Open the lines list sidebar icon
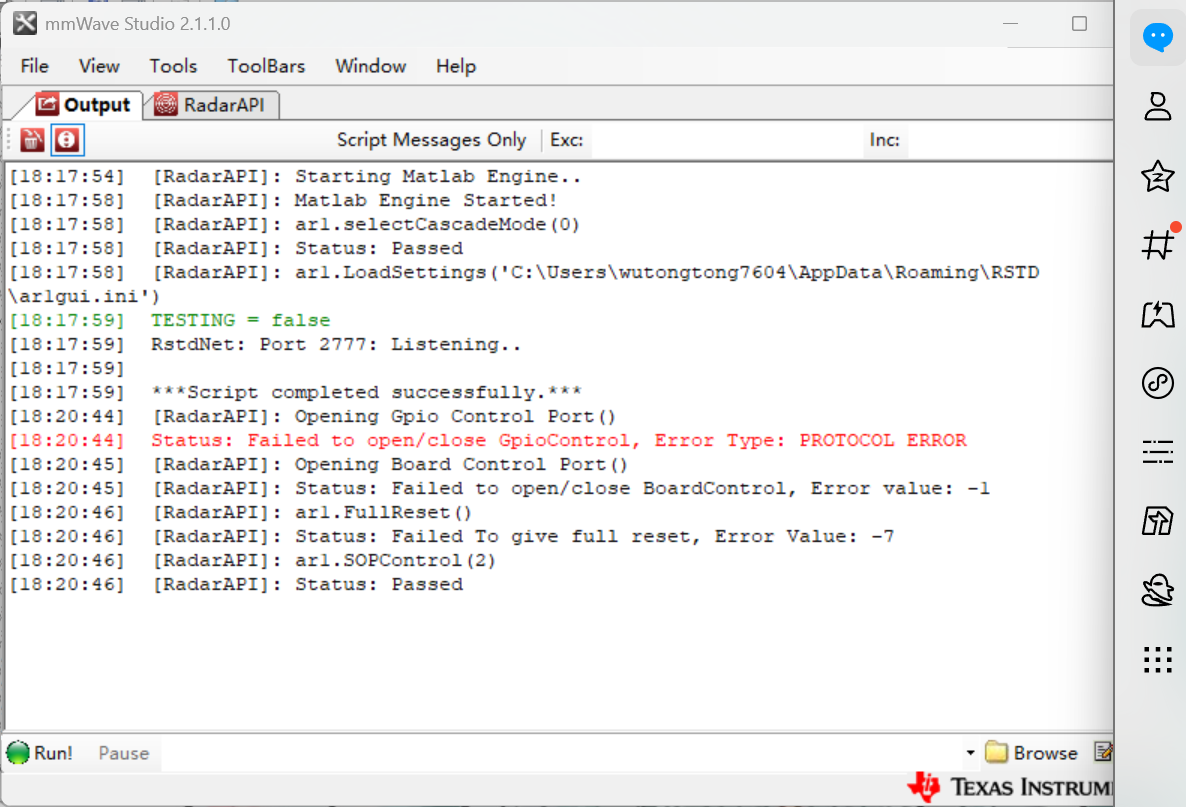 click(x=1157, y=452)
